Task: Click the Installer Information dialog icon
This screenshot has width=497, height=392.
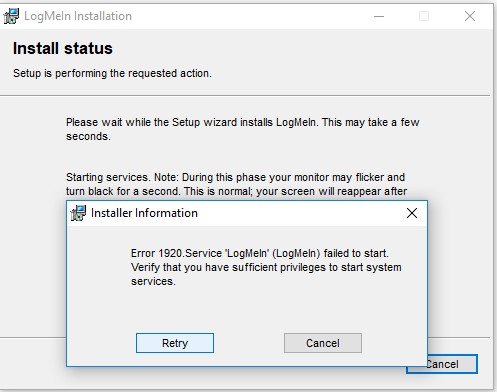Action: coord(78,213)
